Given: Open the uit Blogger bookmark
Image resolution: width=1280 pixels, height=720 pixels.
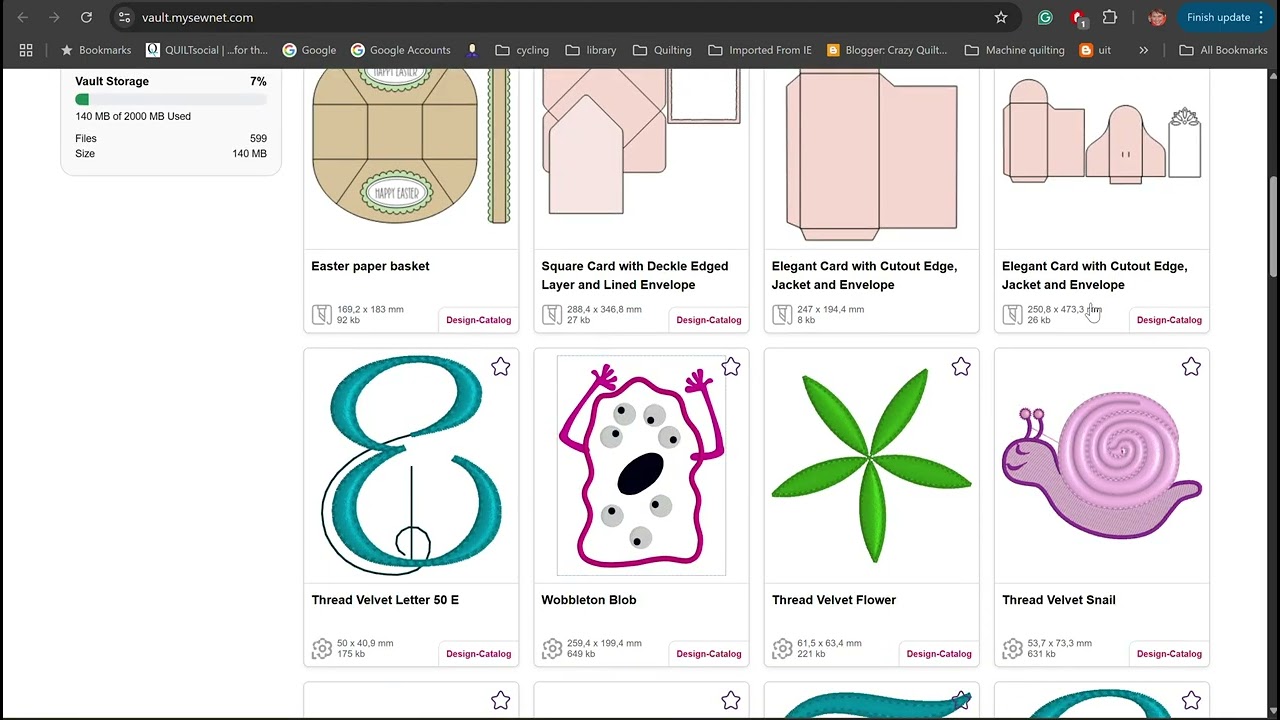Looking at the screenshot, I should pos(1096,50).
